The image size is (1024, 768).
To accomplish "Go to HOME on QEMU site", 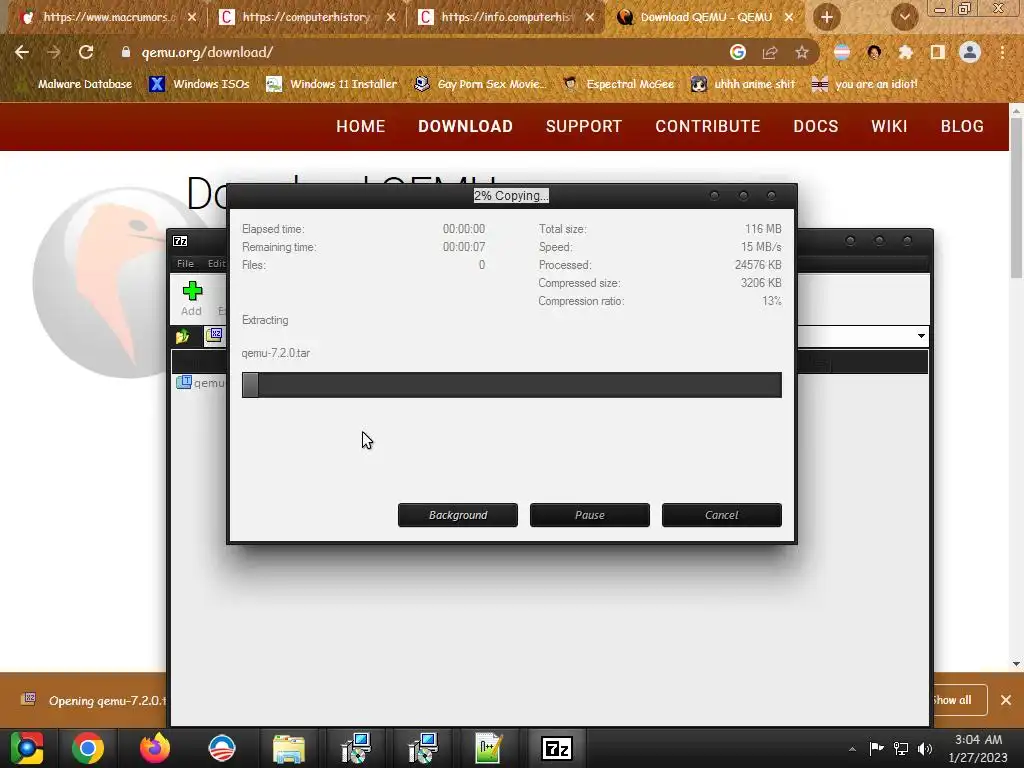I will coord(360,126).
